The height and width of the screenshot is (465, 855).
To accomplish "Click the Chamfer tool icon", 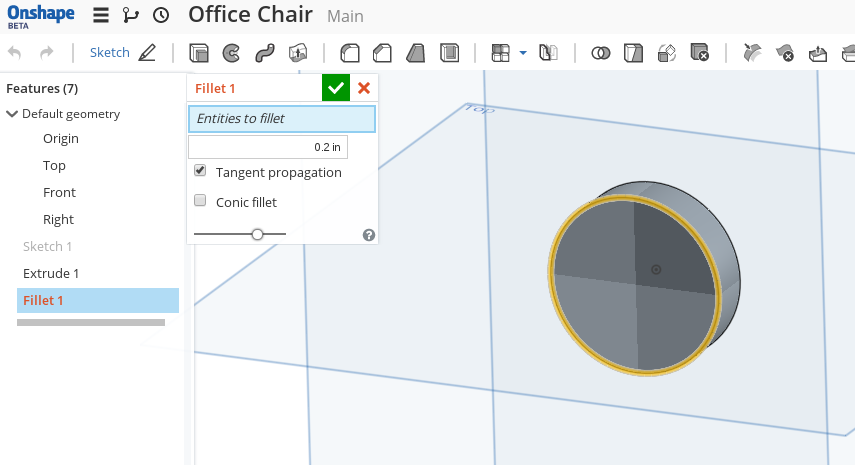I will [382, 52].
